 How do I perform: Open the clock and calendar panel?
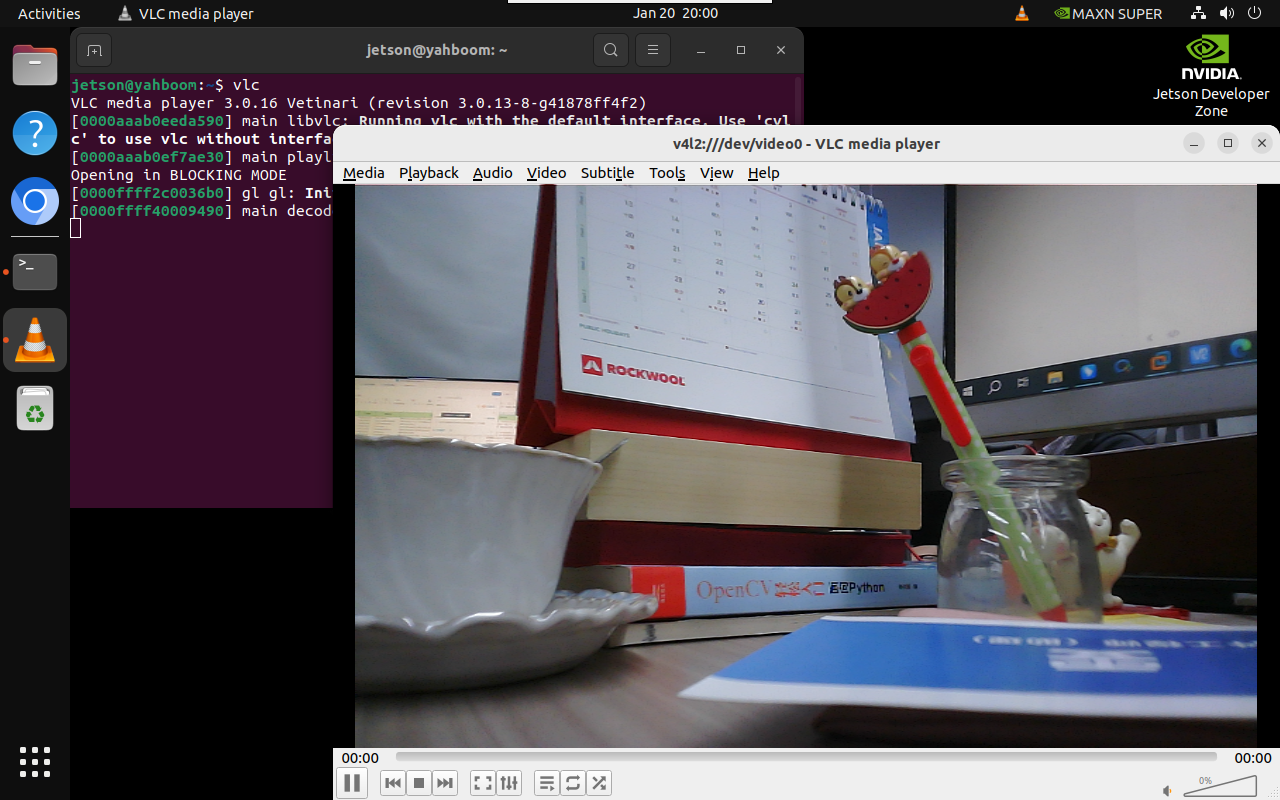(x=675, y=14)
